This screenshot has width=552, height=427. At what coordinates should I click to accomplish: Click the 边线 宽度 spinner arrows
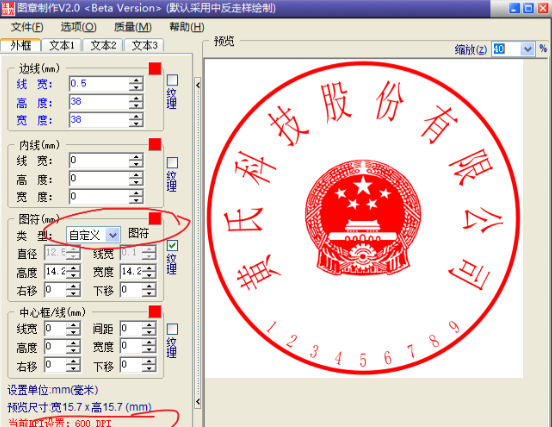[x=136, y=120]
